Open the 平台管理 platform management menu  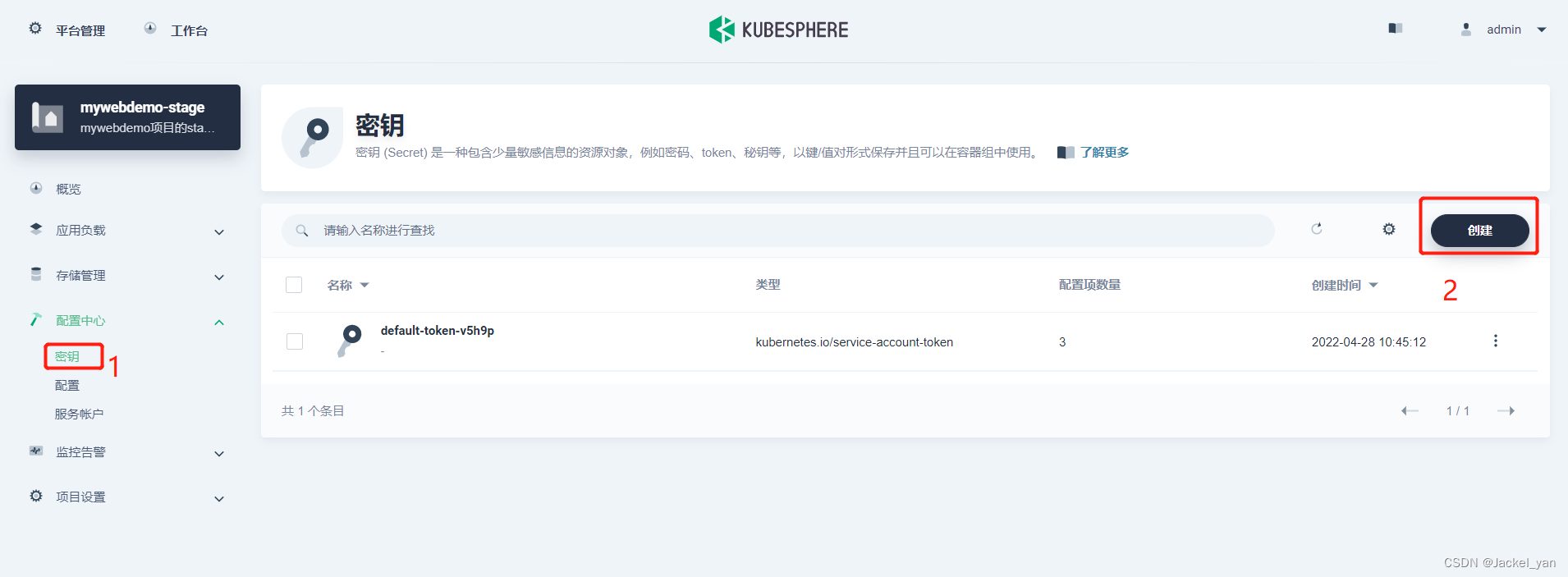80,30
